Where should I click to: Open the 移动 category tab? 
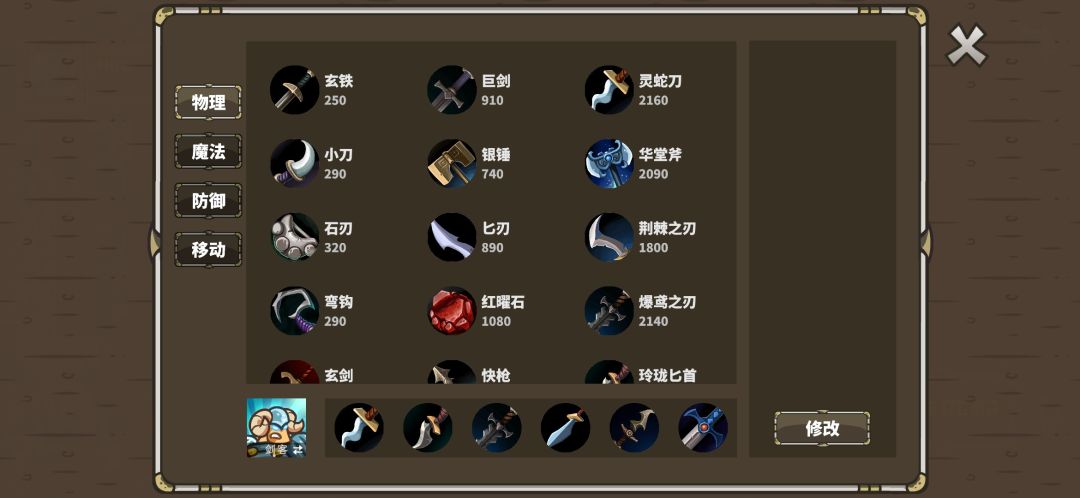208,249
